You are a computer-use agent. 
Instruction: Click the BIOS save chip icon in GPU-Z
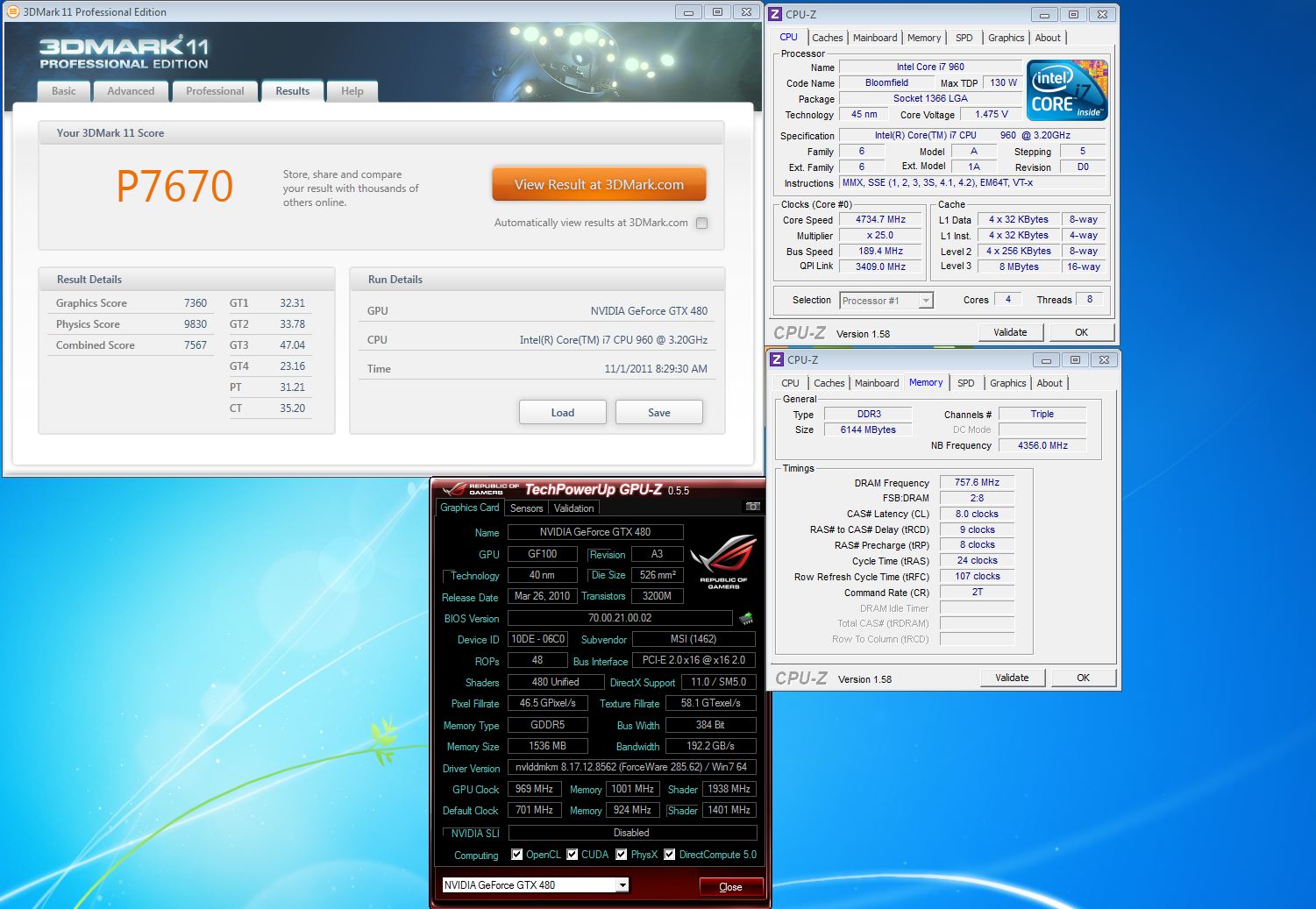746,619
